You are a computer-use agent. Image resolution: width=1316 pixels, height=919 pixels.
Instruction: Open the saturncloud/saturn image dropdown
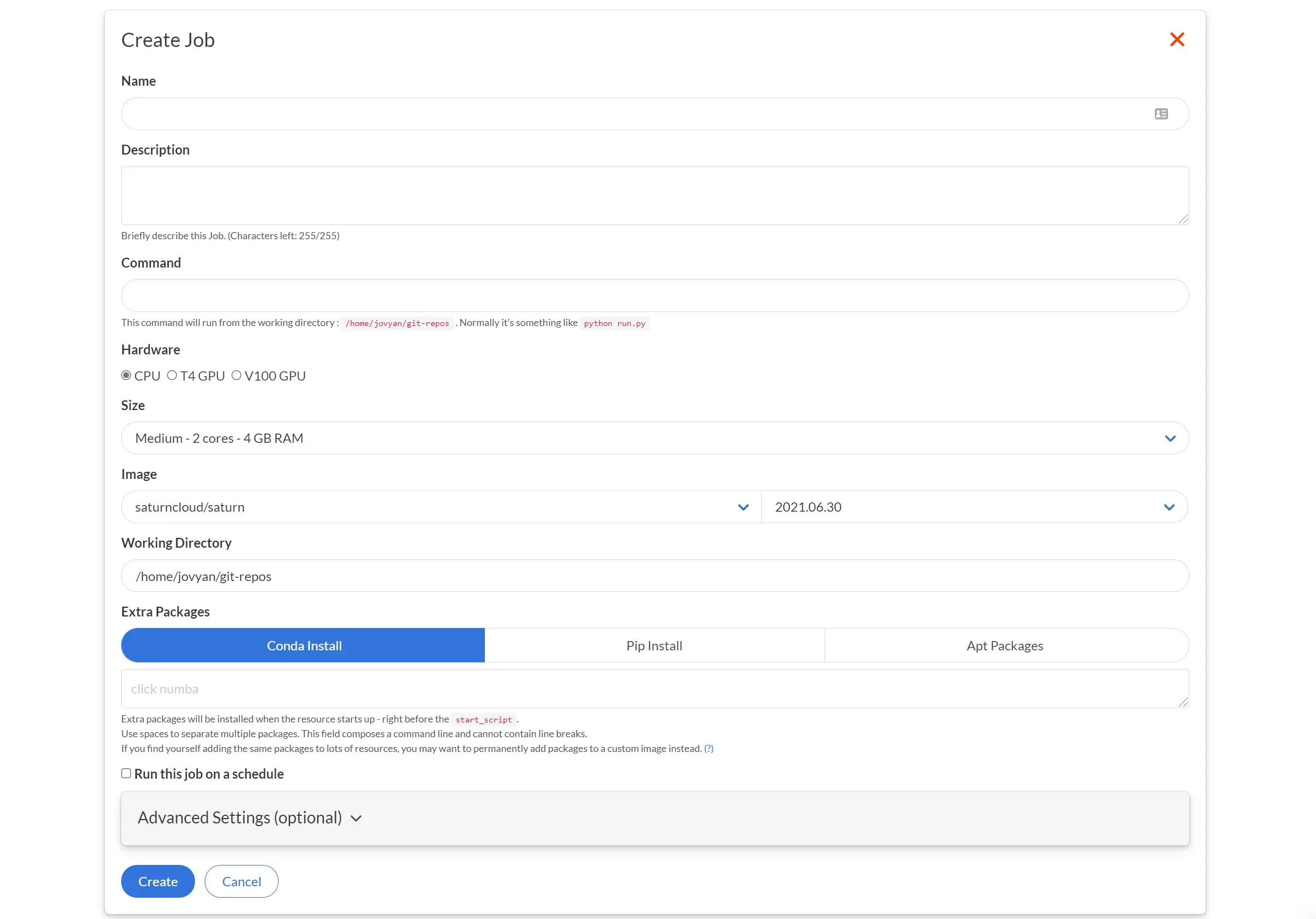(441, 507)
